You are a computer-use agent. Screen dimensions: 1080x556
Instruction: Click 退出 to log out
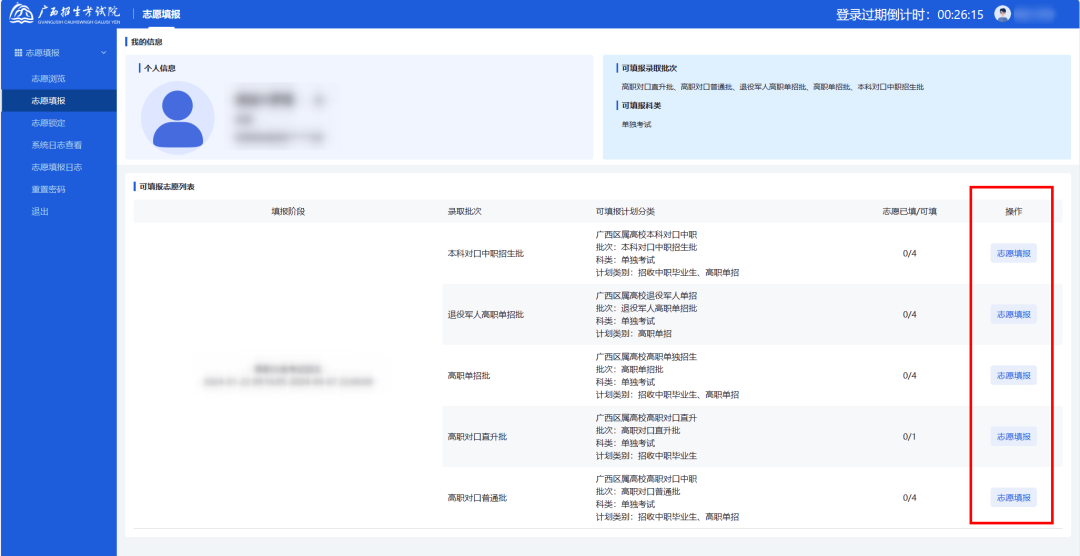tap(40, 211)
